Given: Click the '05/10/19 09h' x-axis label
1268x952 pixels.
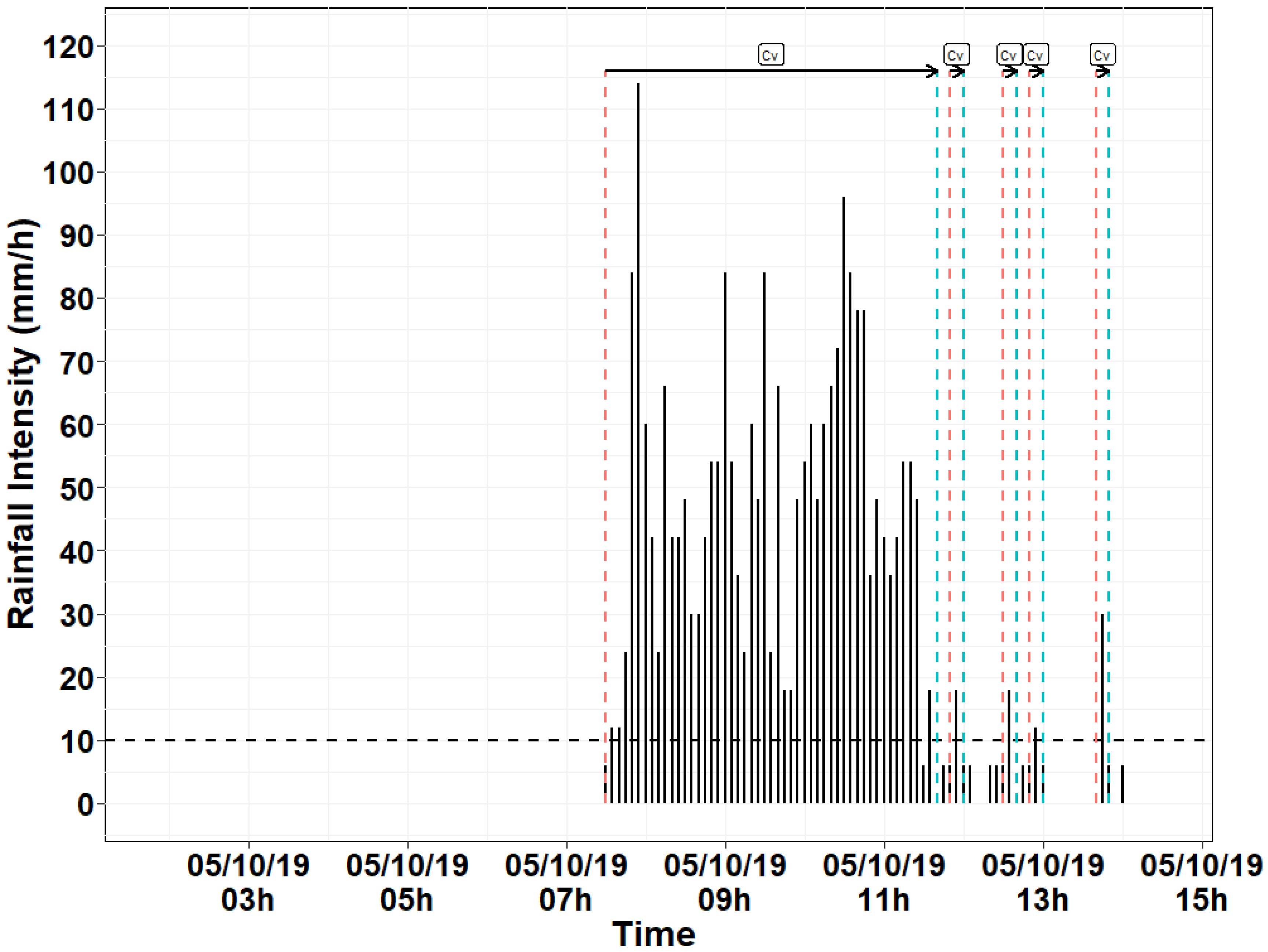Looking at the screenshot, I should point(725,883).
